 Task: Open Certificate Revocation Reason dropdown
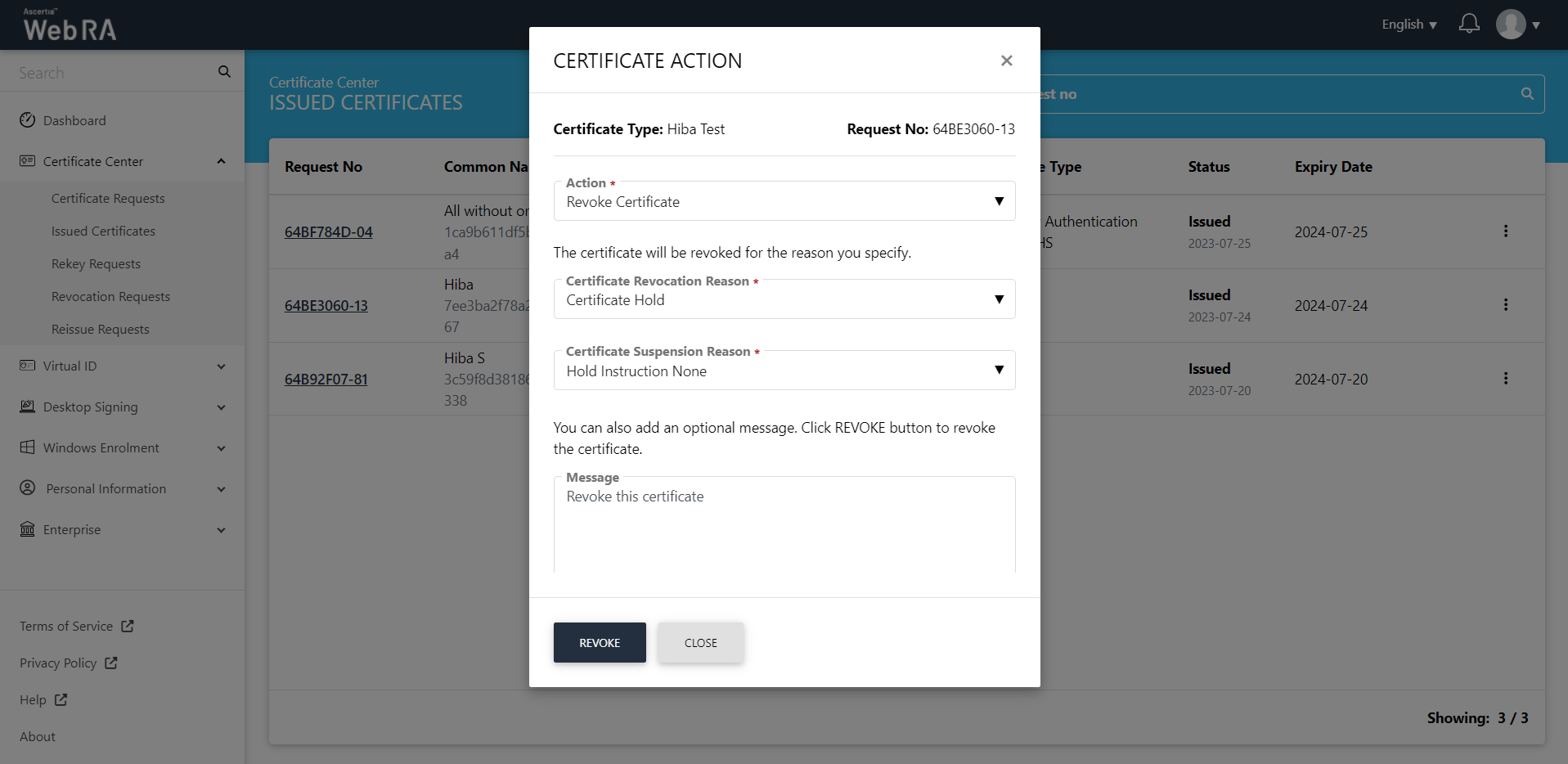[784, 299]
